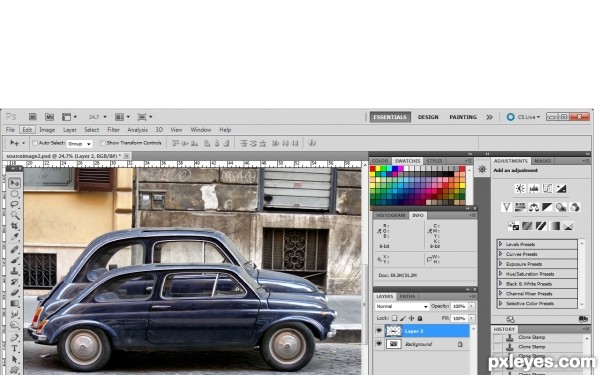Toggle lock position in Layers panel

tap(411, 318)
